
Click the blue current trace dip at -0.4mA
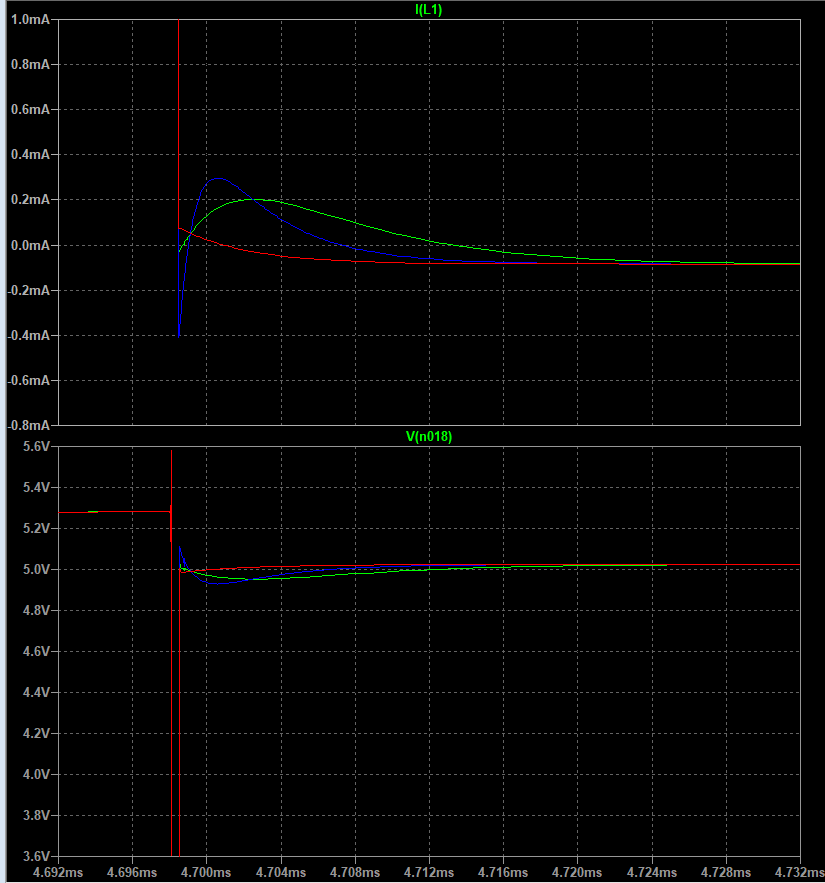click(x=179, y=336)
